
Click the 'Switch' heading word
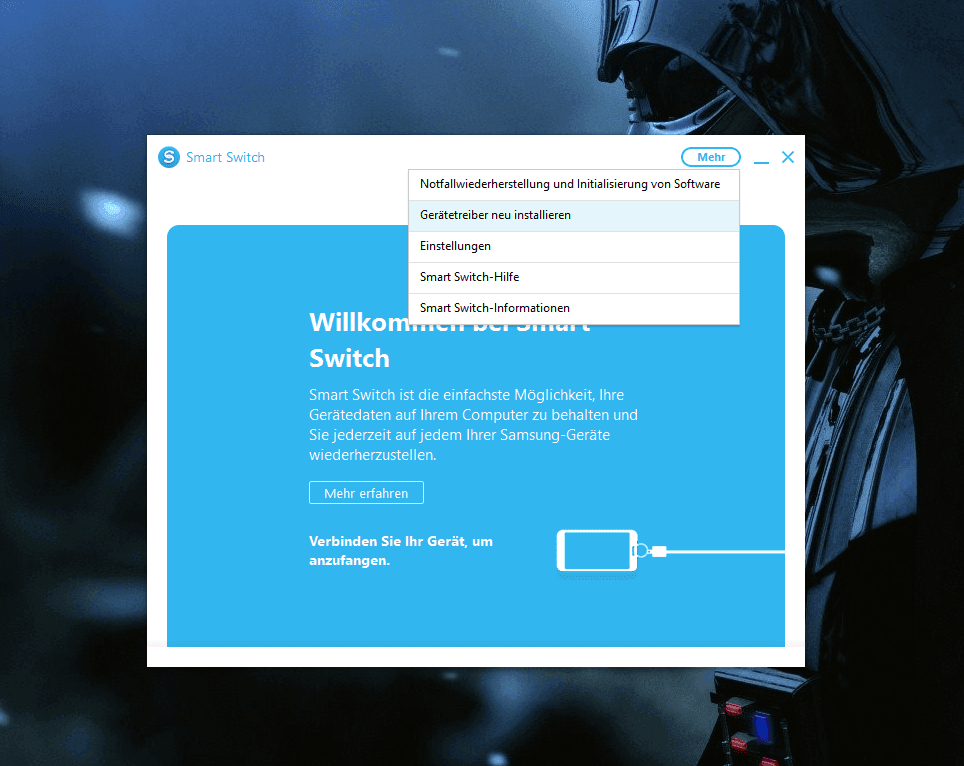point(349,358)
